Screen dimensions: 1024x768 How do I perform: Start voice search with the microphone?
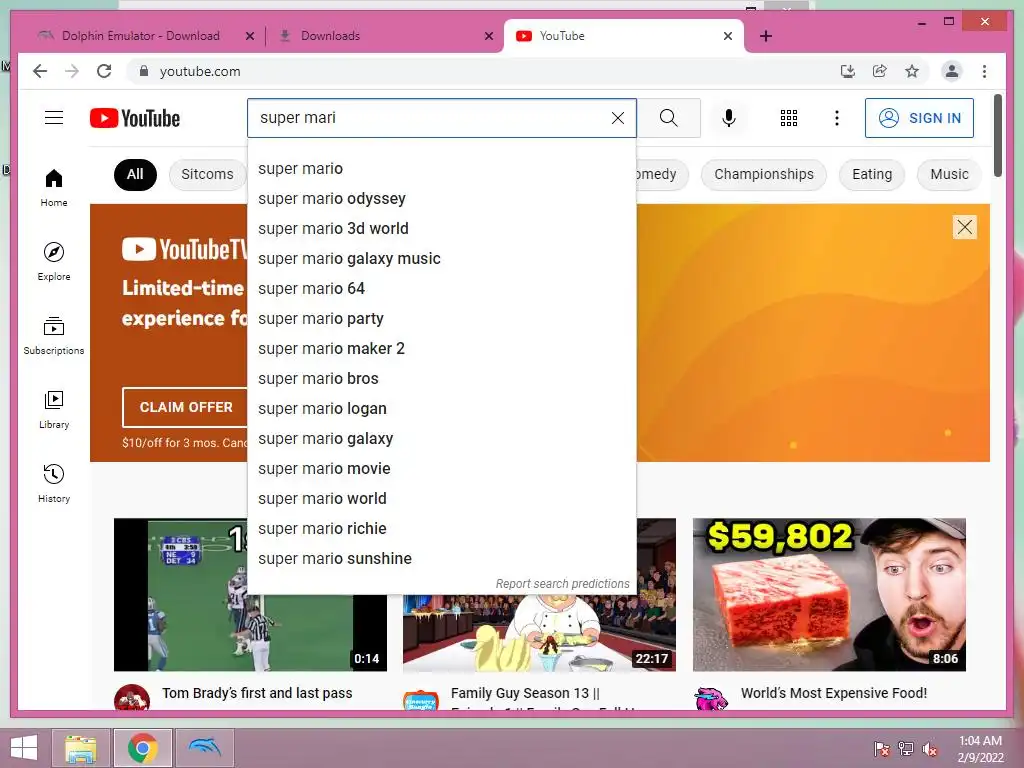tap(729, 118)
